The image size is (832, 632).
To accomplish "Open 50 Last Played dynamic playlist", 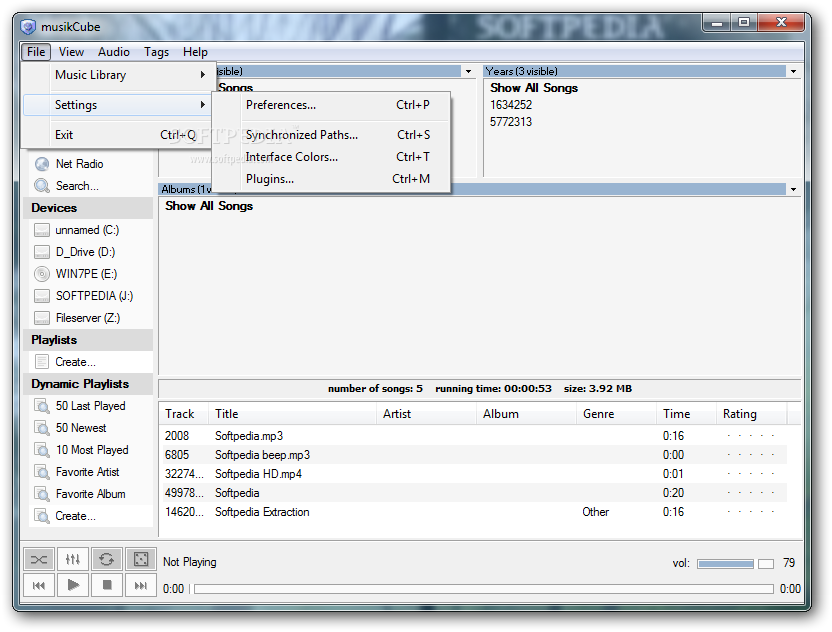I will 90,406.
